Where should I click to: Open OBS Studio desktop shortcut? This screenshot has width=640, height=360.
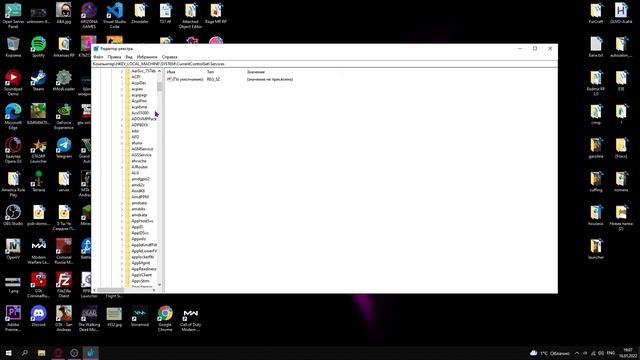click(13, 215)
